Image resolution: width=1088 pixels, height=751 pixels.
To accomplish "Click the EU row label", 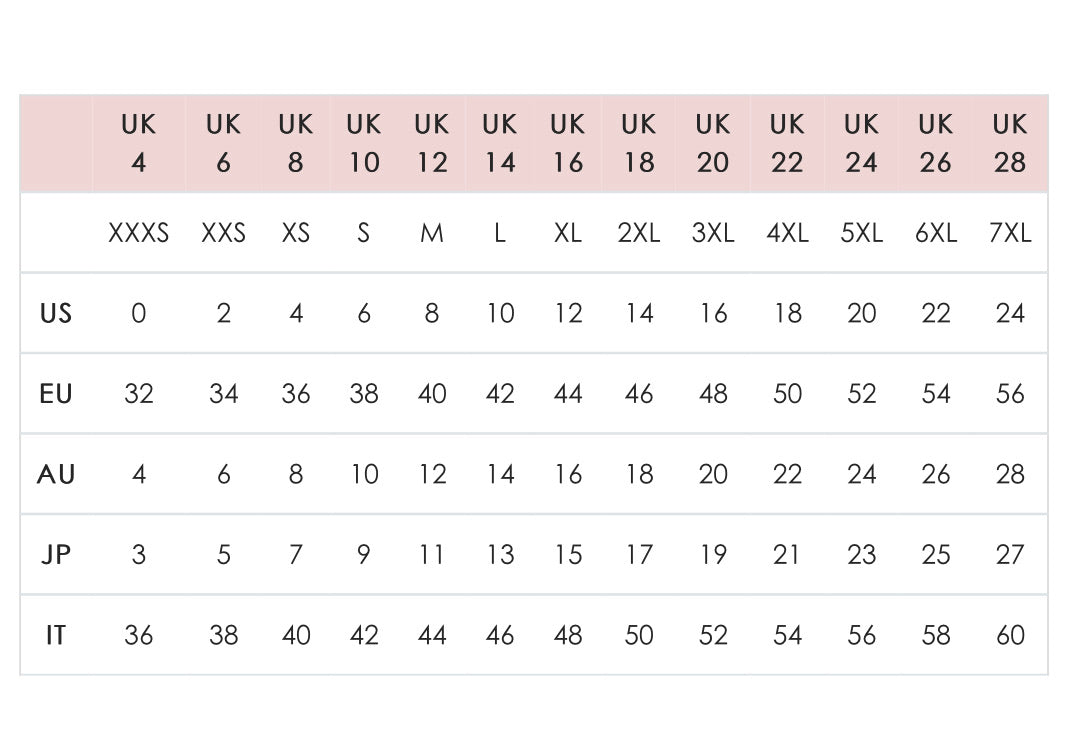I will coord(56,394).
